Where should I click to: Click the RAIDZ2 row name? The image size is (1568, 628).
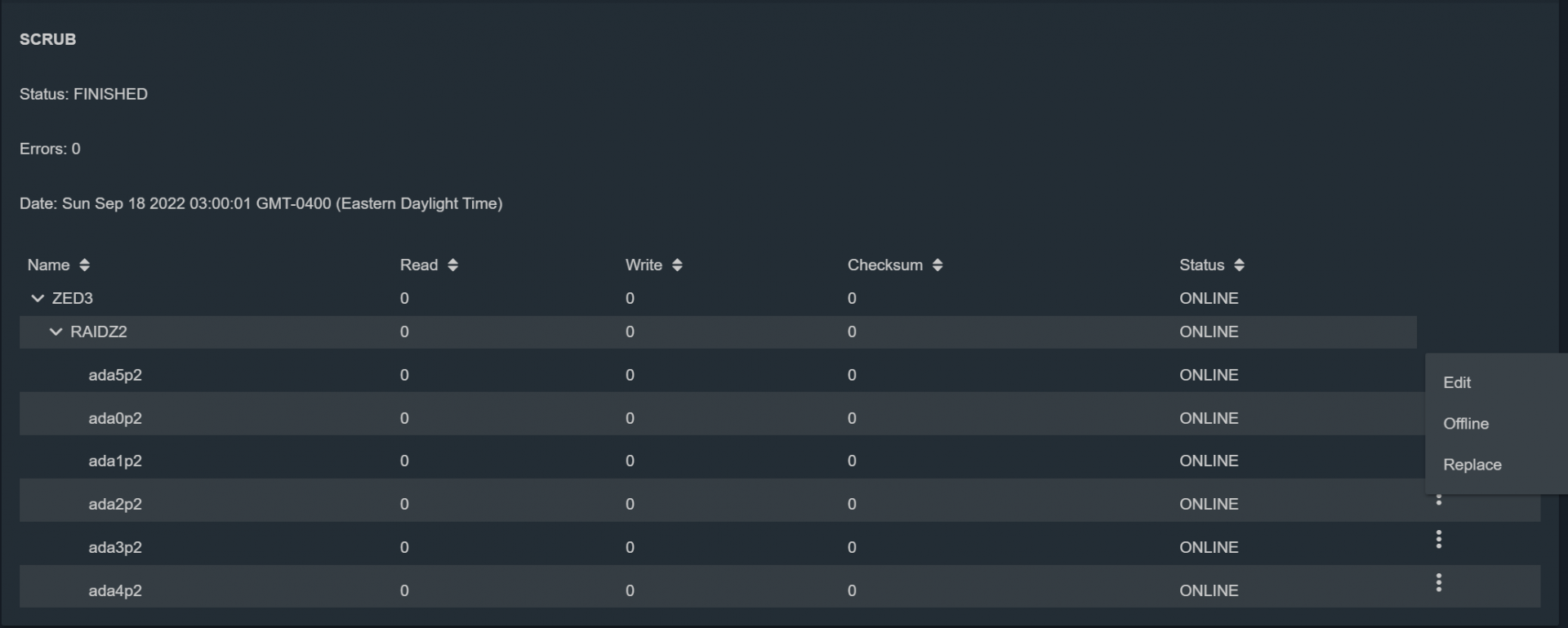98,332
